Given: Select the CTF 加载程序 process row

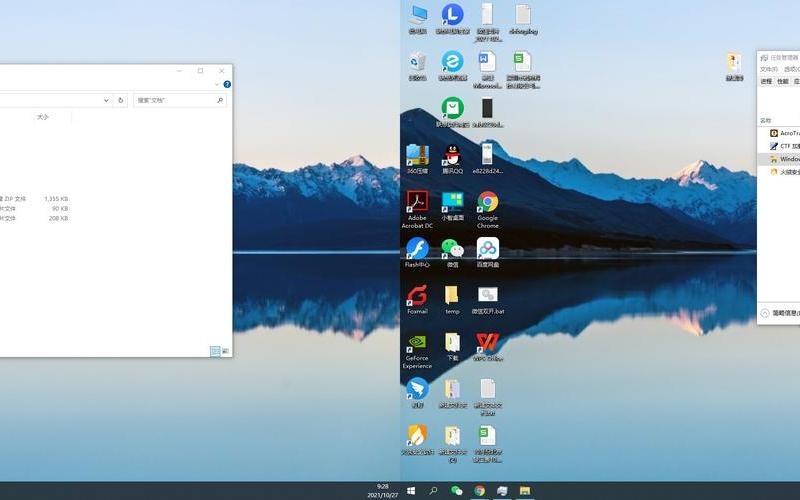Looking at the screenshot, I should tap(779, 146).
